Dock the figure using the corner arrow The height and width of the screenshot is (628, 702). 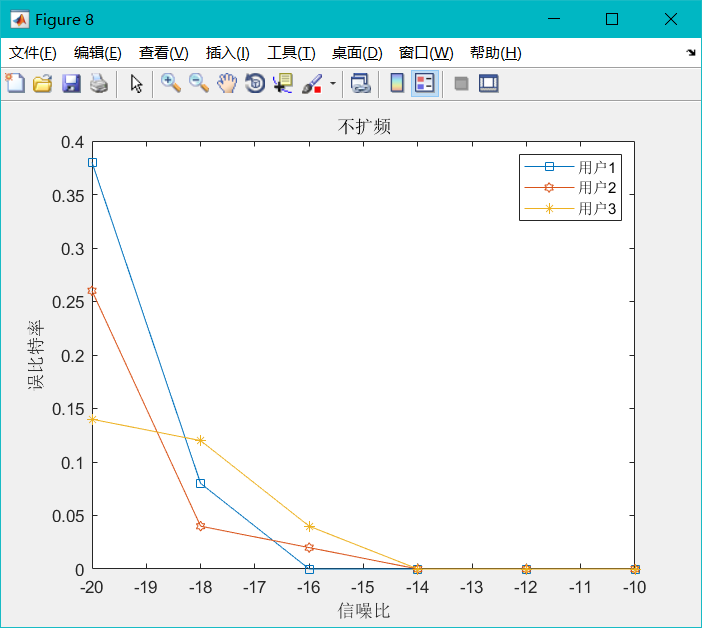click(x=691, y=53)
